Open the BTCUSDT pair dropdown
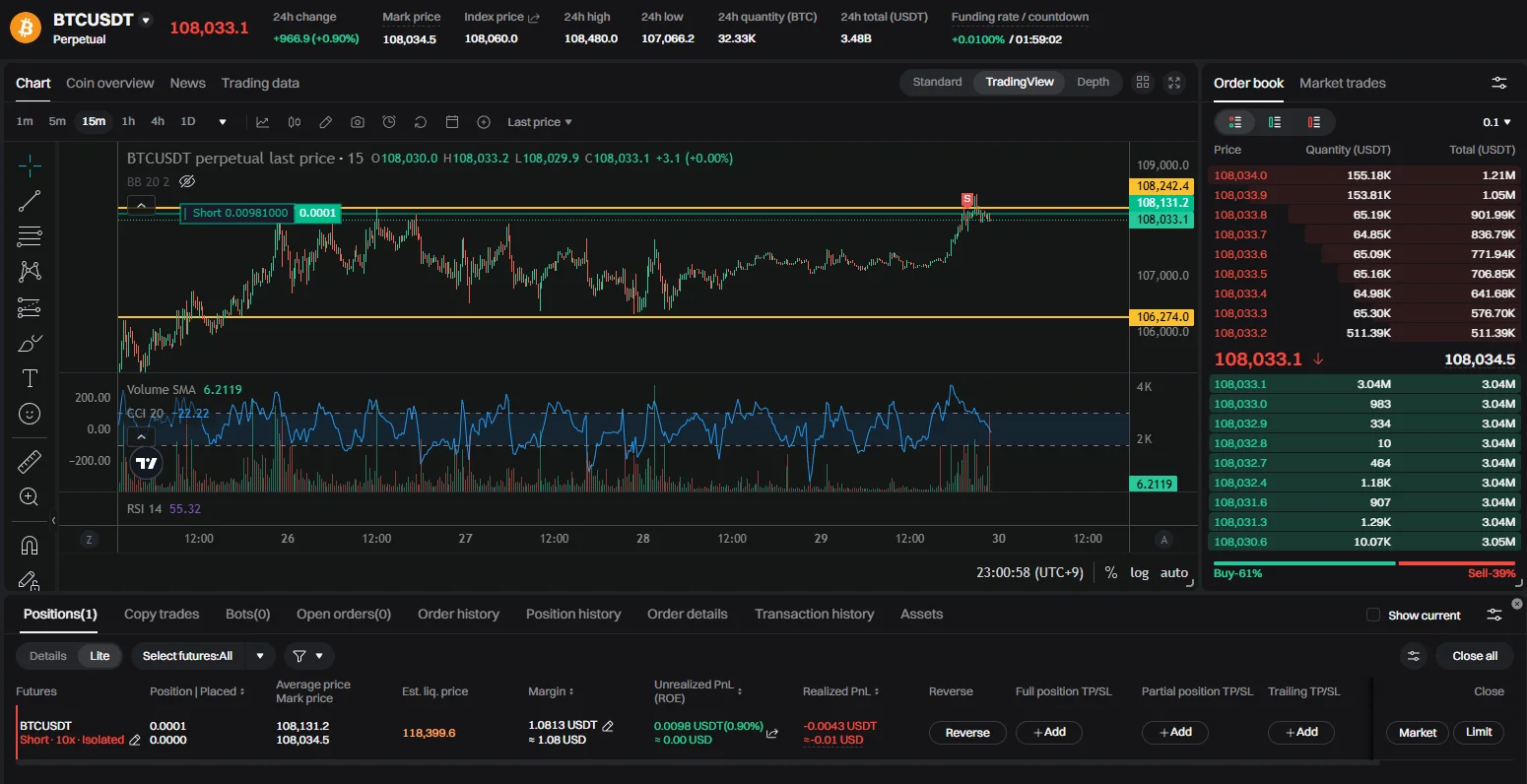This screenshot has width=1527, height=784. coord(147,20)
